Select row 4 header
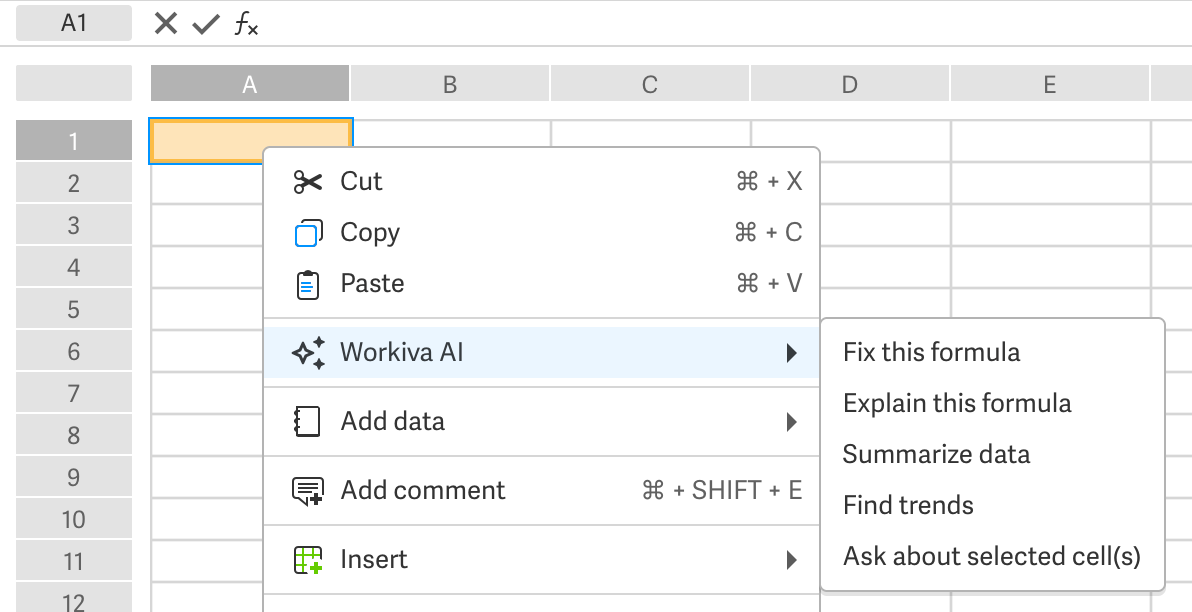This screenshot has height=612, width=1192. (x=74, y=267)
